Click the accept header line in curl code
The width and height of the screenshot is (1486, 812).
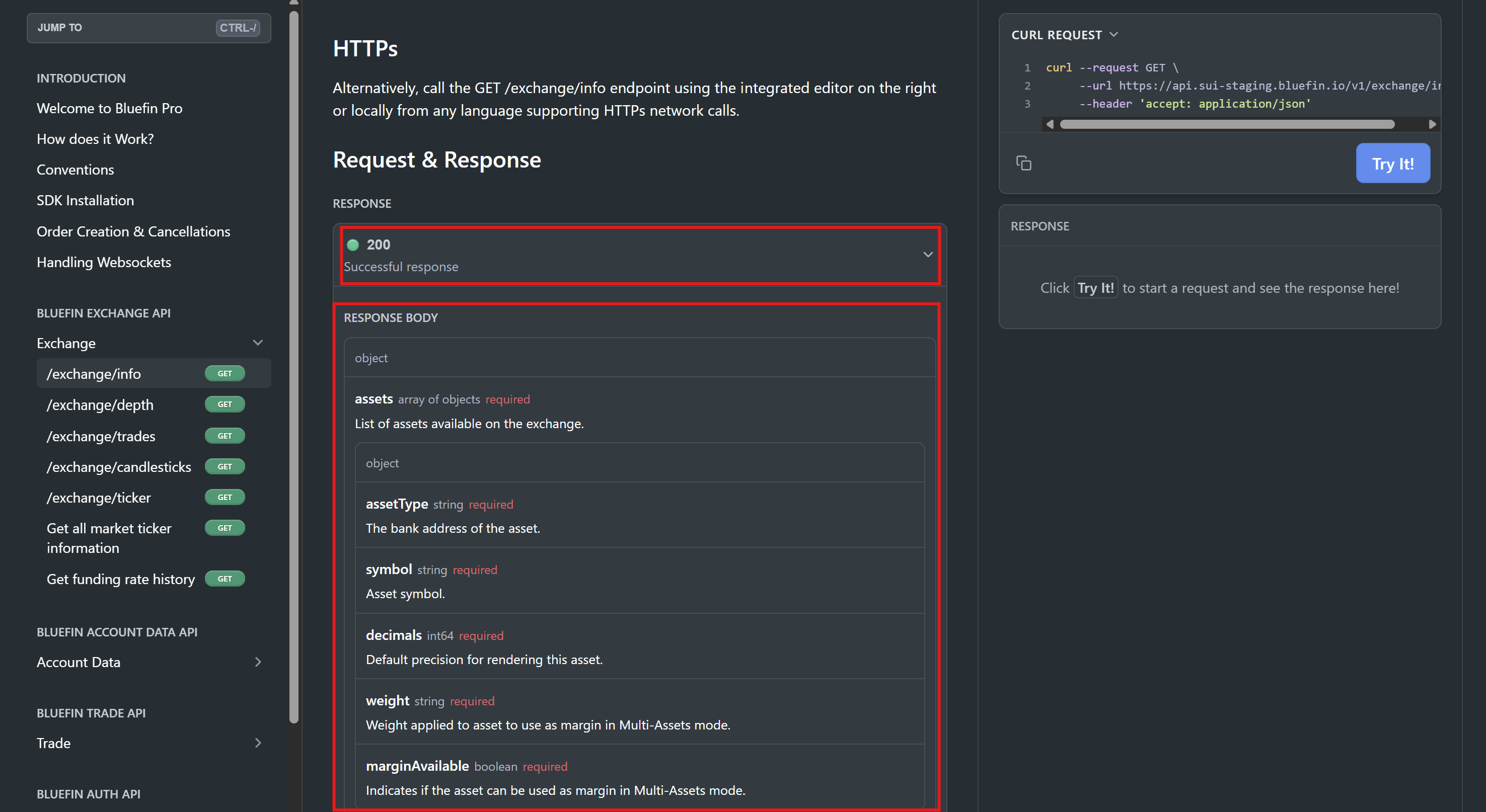click(1195, 104)
